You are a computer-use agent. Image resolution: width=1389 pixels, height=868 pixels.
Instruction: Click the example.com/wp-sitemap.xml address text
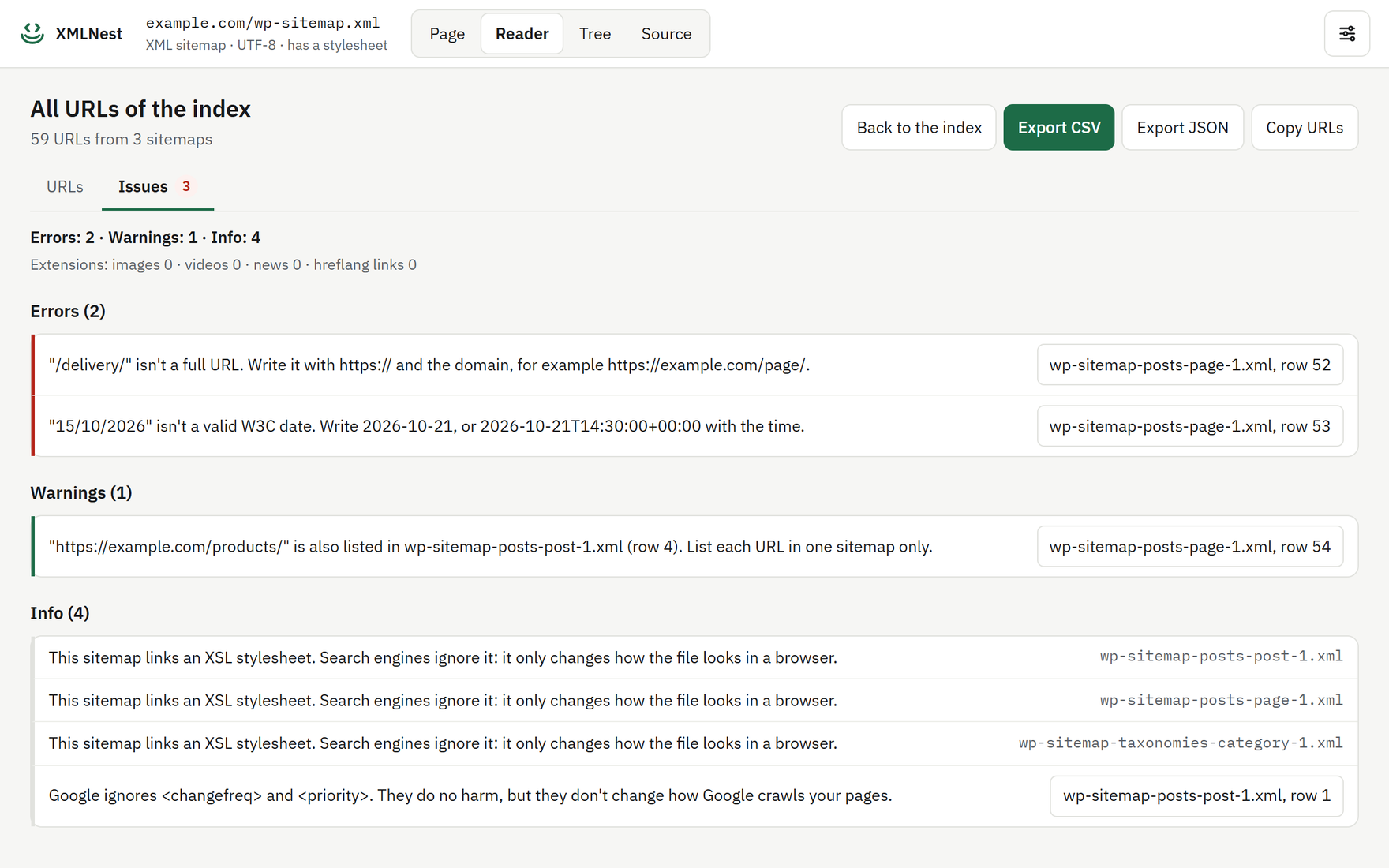[x=263, y=23]
